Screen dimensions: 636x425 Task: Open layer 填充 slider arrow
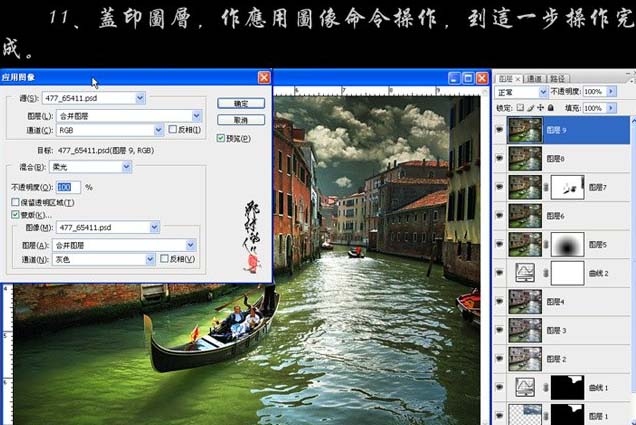[611, 108]
